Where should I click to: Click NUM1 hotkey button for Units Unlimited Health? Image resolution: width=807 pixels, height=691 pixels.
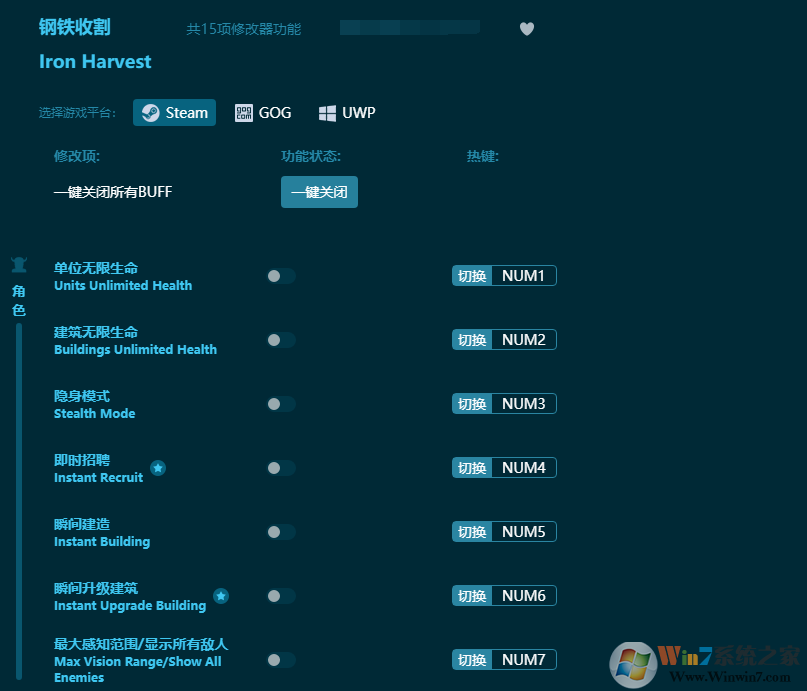click(x=503, y=275)
